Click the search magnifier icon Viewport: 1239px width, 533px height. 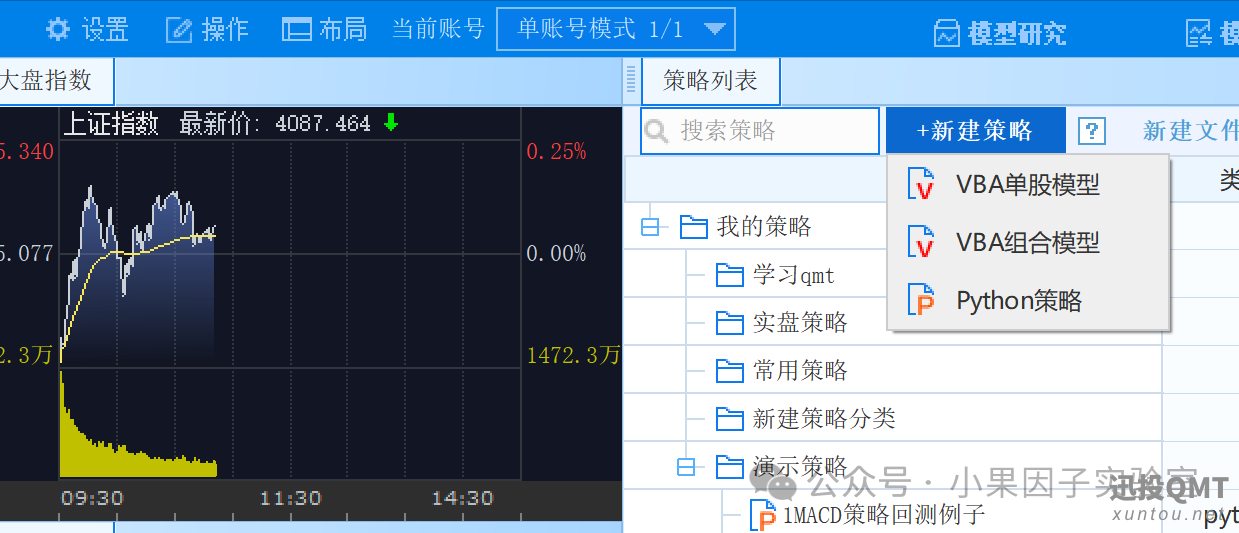point(657,132)
